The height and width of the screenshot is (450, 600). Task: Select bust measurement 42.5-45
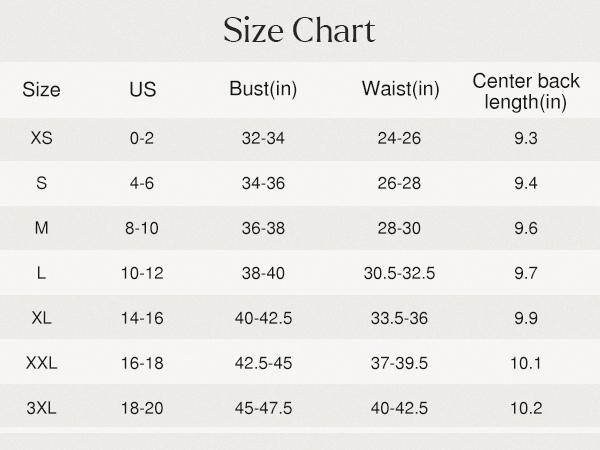tap(263, 363)
